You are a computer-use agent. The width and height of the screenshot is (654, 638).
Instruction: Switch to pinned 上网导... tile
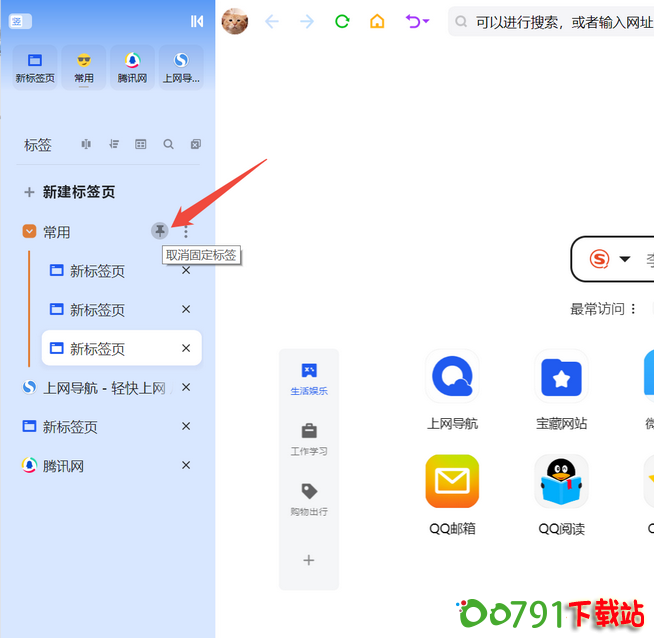[x=181, y=68]
